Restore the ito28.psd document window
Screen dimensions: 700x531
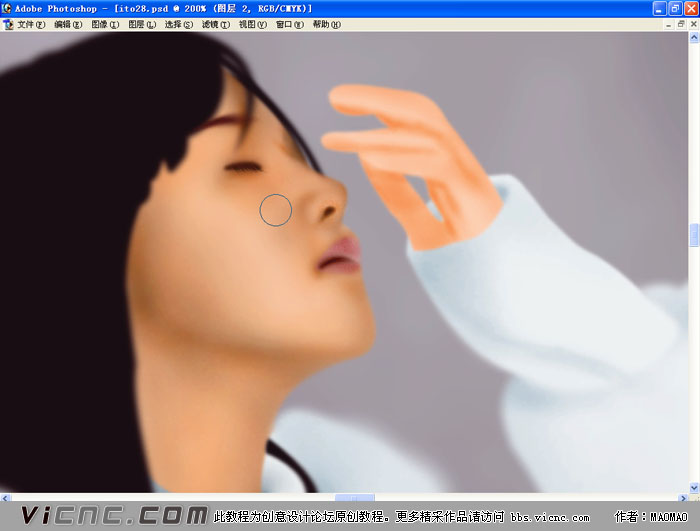click(x=681, y=25)
